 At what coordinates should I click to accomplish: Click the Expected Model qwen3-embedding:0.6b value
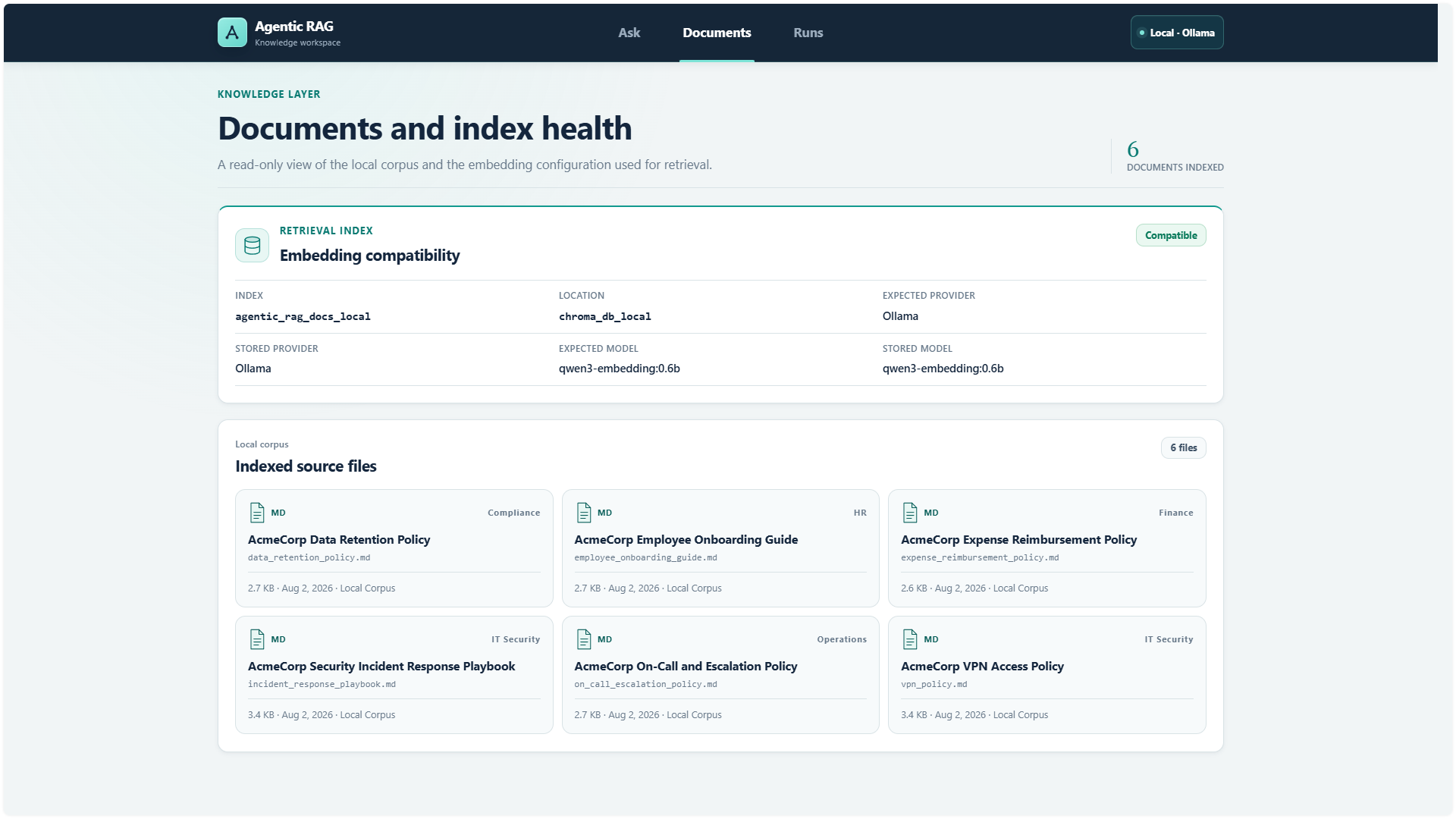point(619,369)
